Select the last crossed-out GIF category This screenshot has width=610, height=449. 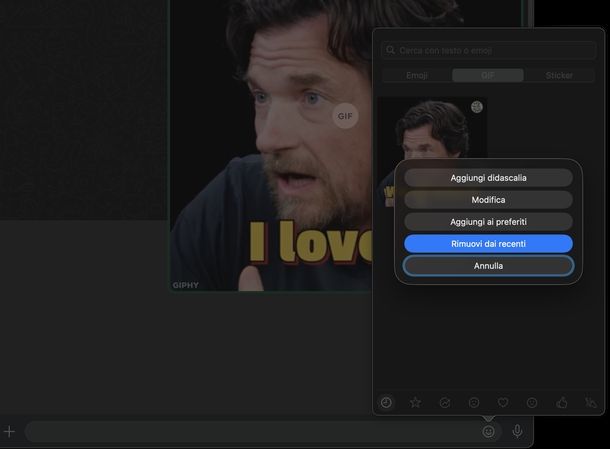(590, 402)
